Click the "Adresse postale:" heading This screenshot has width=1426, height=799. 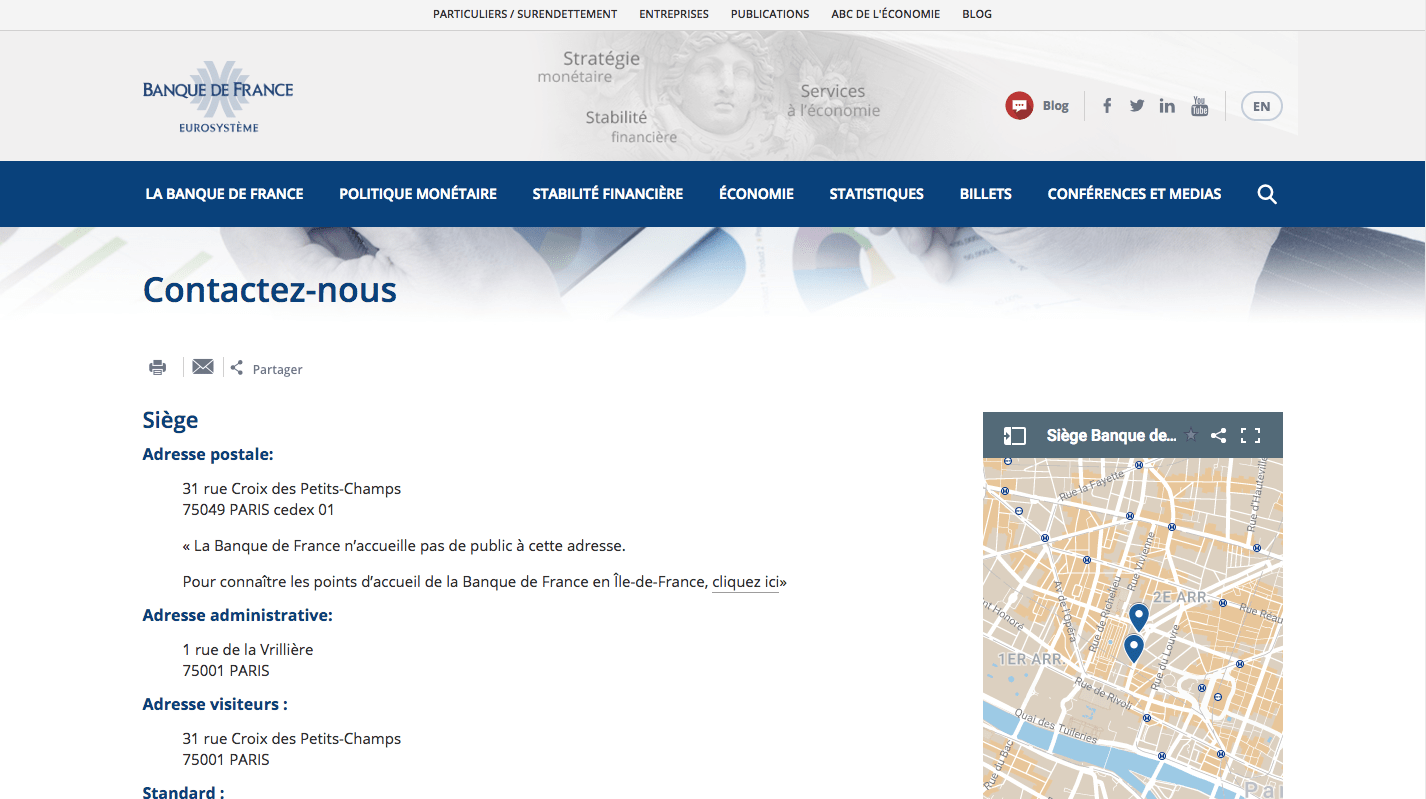tap(208, 454)
